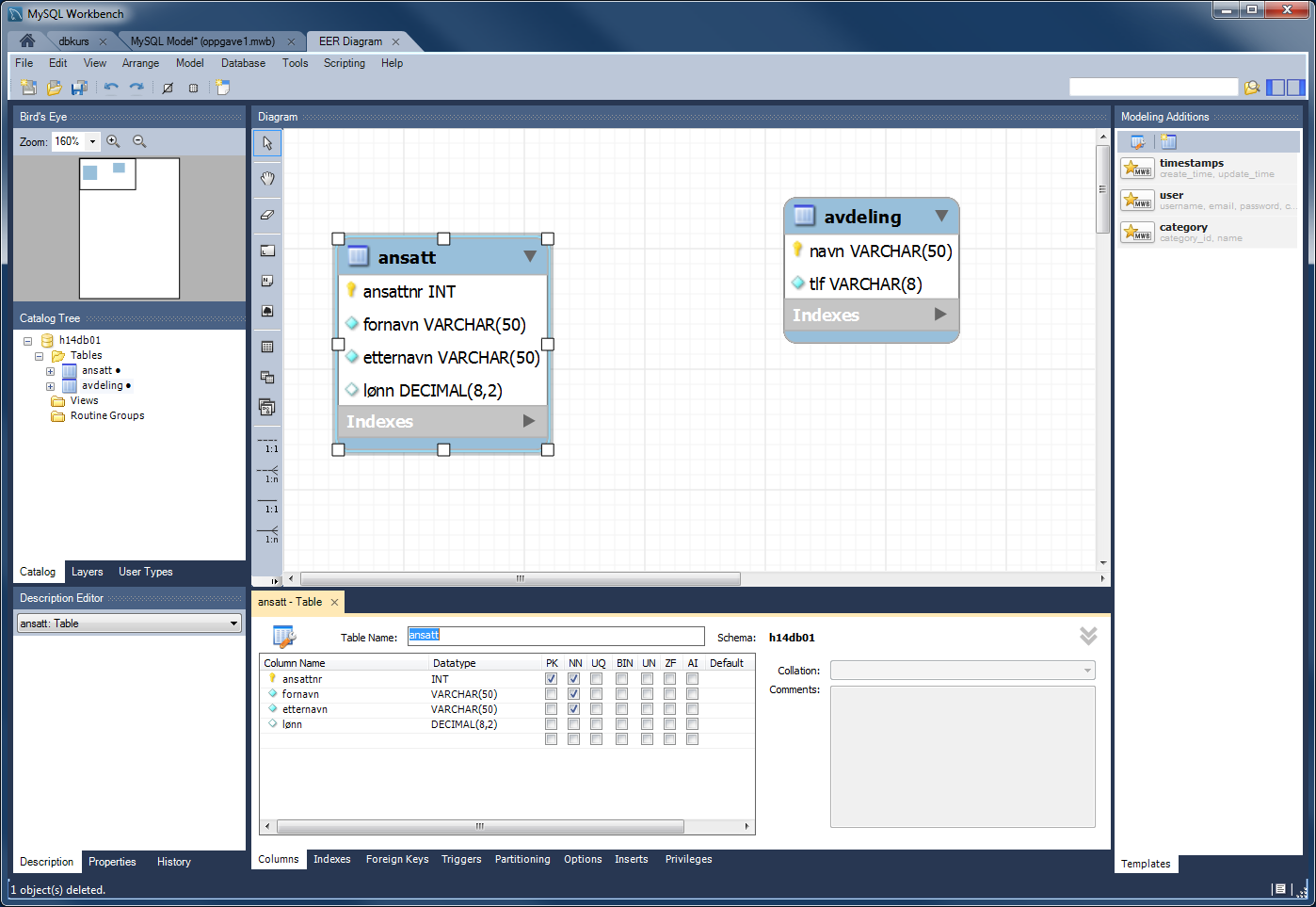
Task: Select 1:1 identifying relationship tool
Action: point(267,504)
